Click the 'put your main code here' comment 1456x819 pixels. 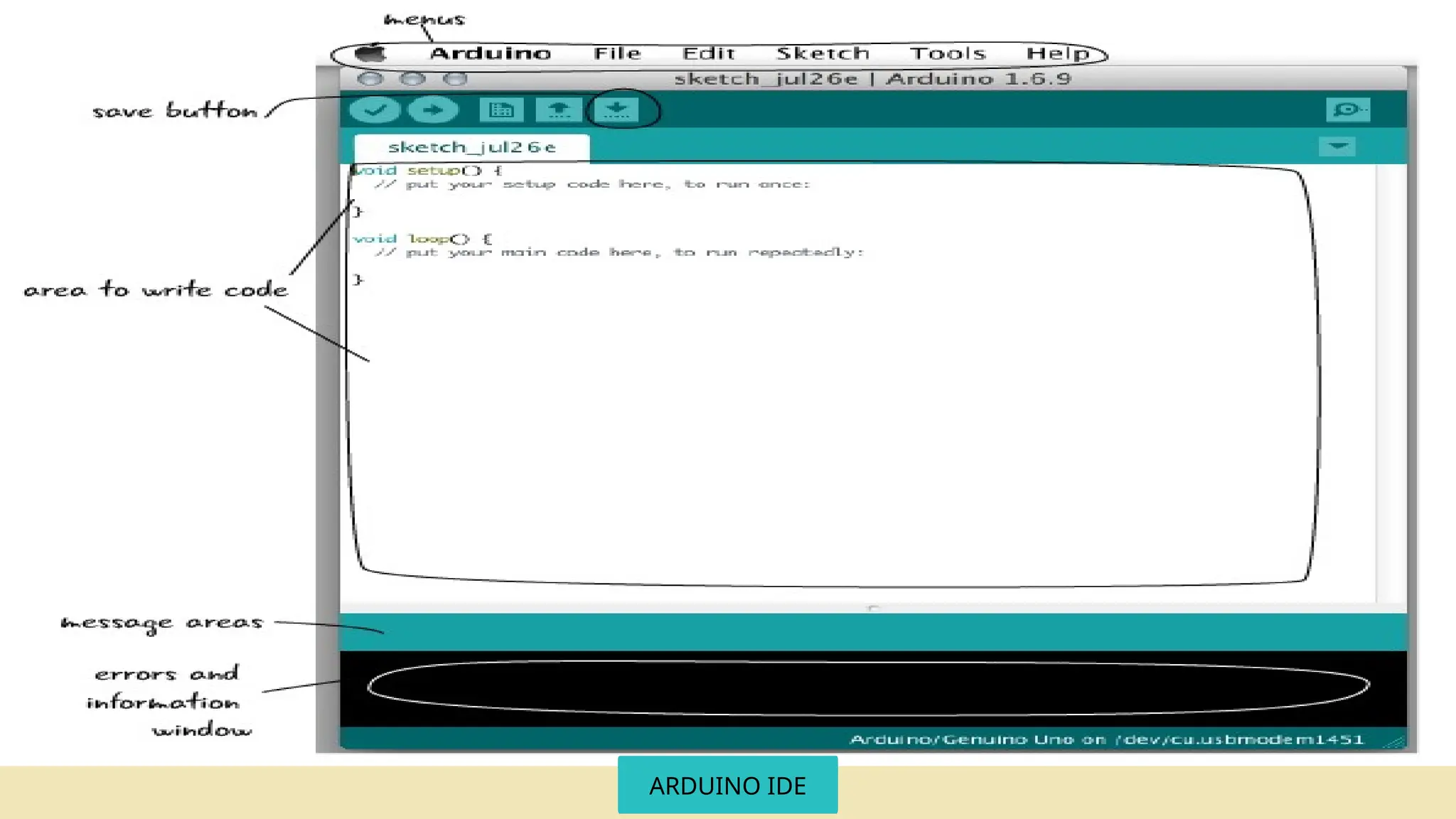point(619,252)
